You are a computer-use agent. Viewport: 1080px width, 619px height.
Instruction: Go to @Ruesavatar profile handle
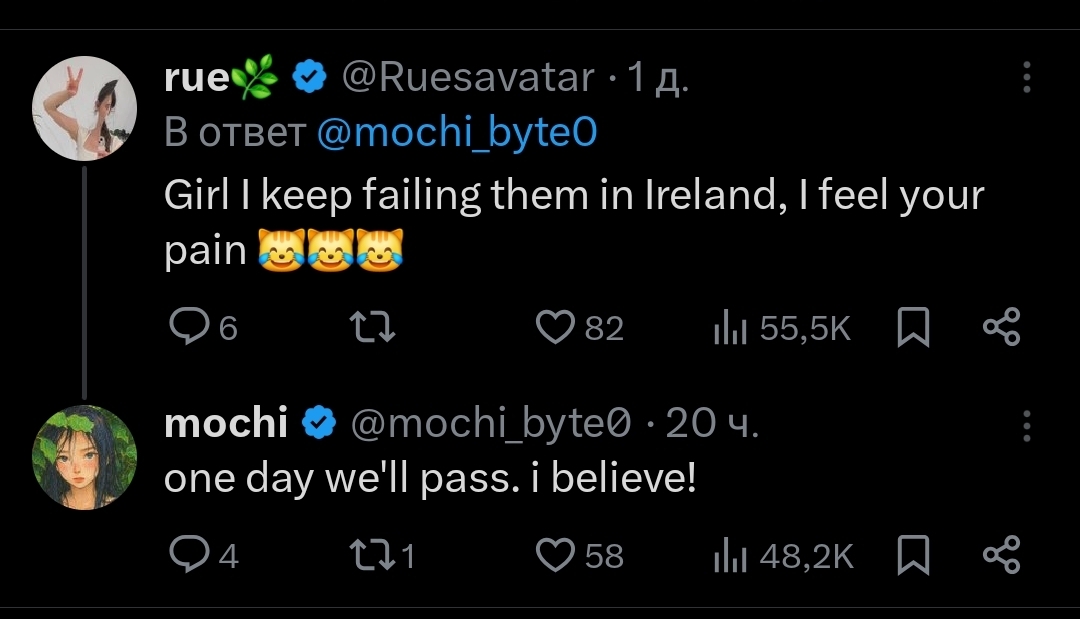(x=469, y=77)
